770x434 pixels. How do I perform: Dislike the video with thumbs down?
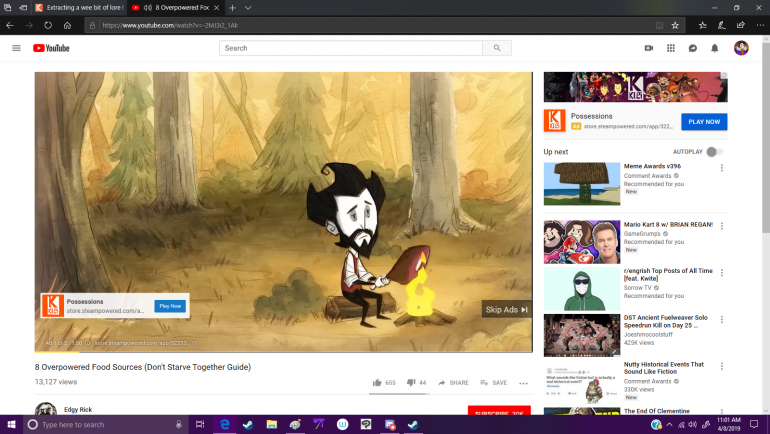[411, 382]
